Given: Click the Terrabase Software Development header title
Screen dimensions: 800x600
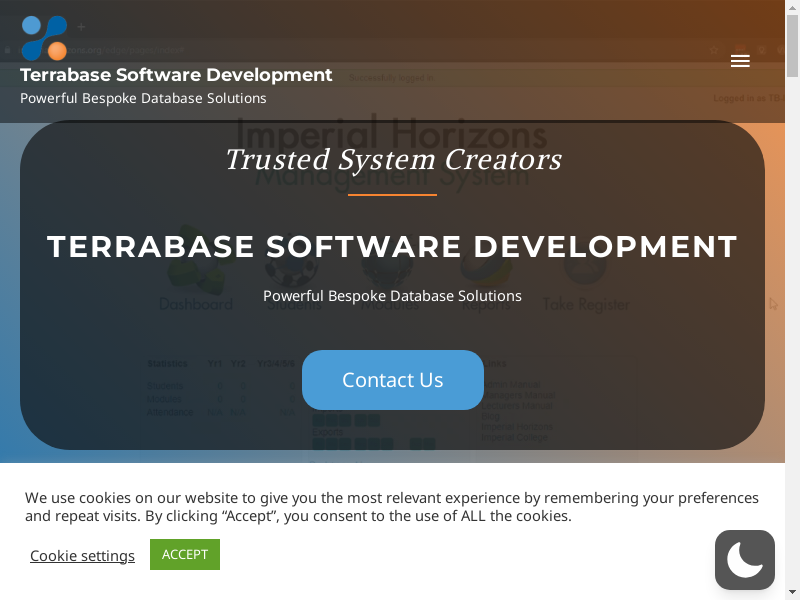Looking at the screenshot, I should [x=176, y=75].
